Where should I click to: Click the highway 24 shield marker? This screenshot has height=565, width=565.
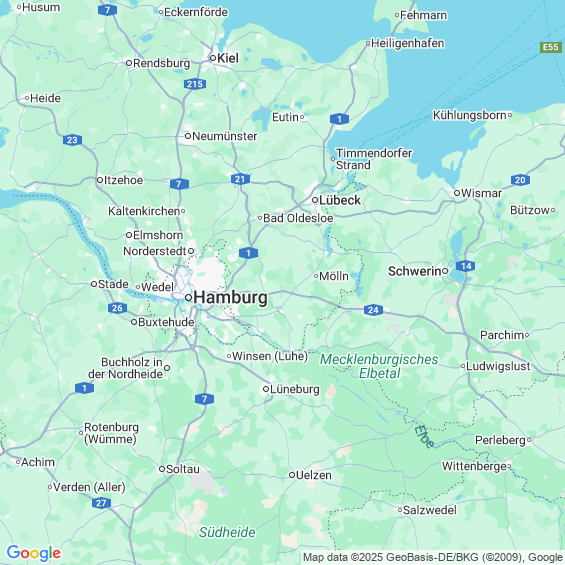[x=373, y=310]
